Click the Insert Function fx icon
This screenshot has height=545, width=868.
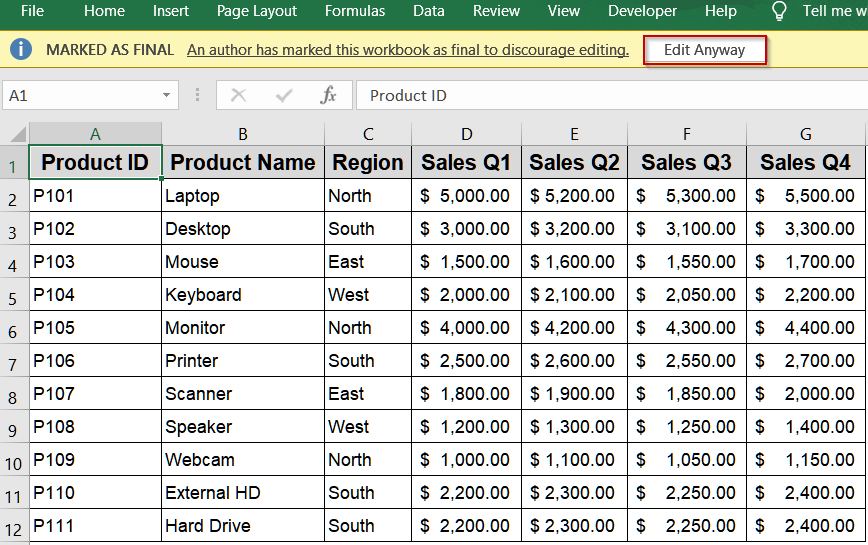(328, 95)
